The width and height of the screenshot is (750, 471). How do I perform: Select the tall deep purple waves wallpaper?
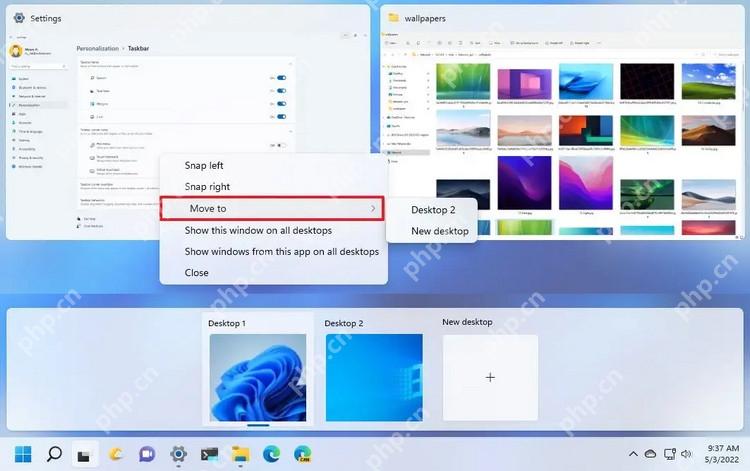524,183
